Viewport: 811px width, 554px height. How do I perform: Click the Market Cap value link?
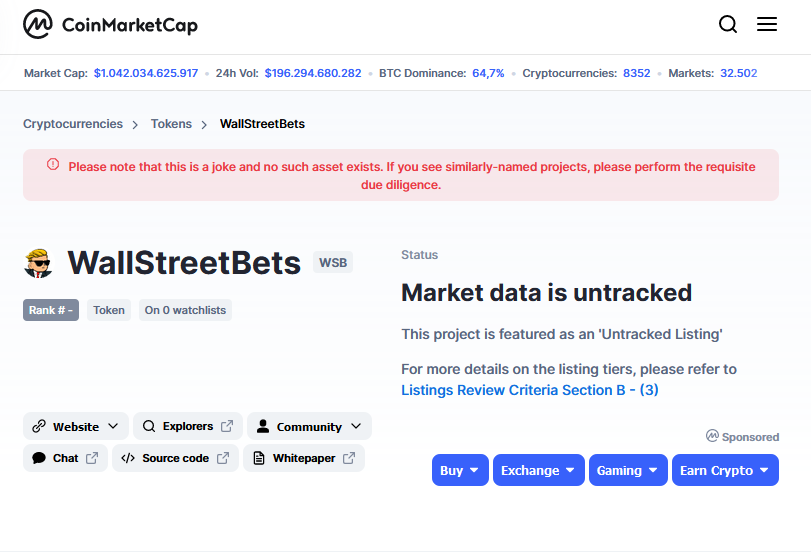(146, 73)
